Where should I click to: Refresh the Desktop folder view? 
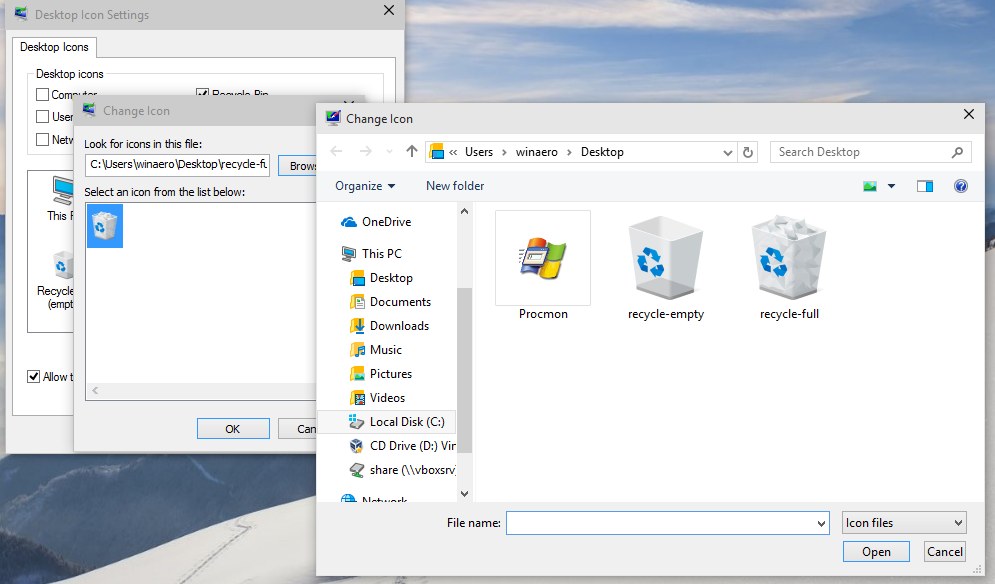[749, 151]
